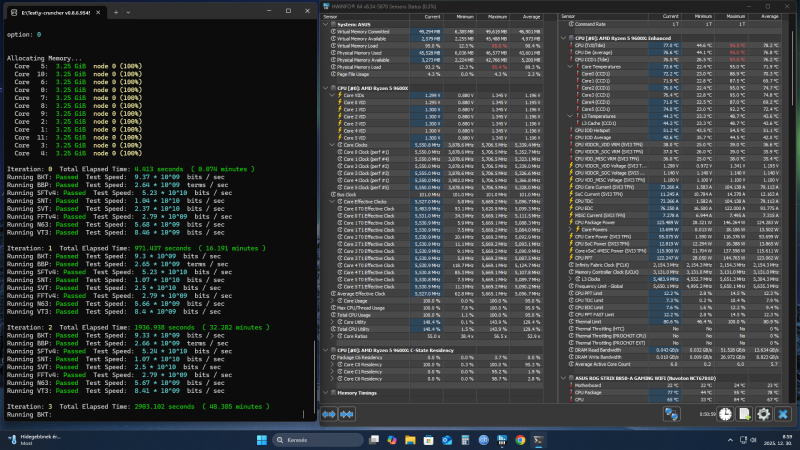Screen dimensions: 800x450
Task: Click left pane Average column header
Action: (x=526, y=17)
